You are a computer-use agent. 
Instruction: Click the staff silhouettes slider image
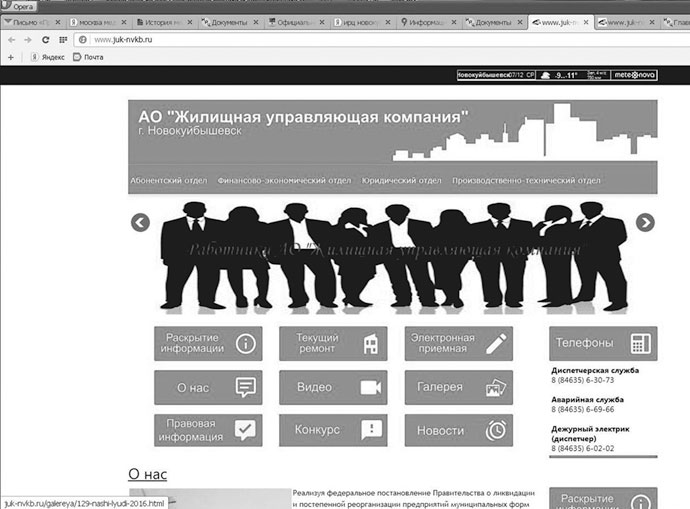coord(393,256)
